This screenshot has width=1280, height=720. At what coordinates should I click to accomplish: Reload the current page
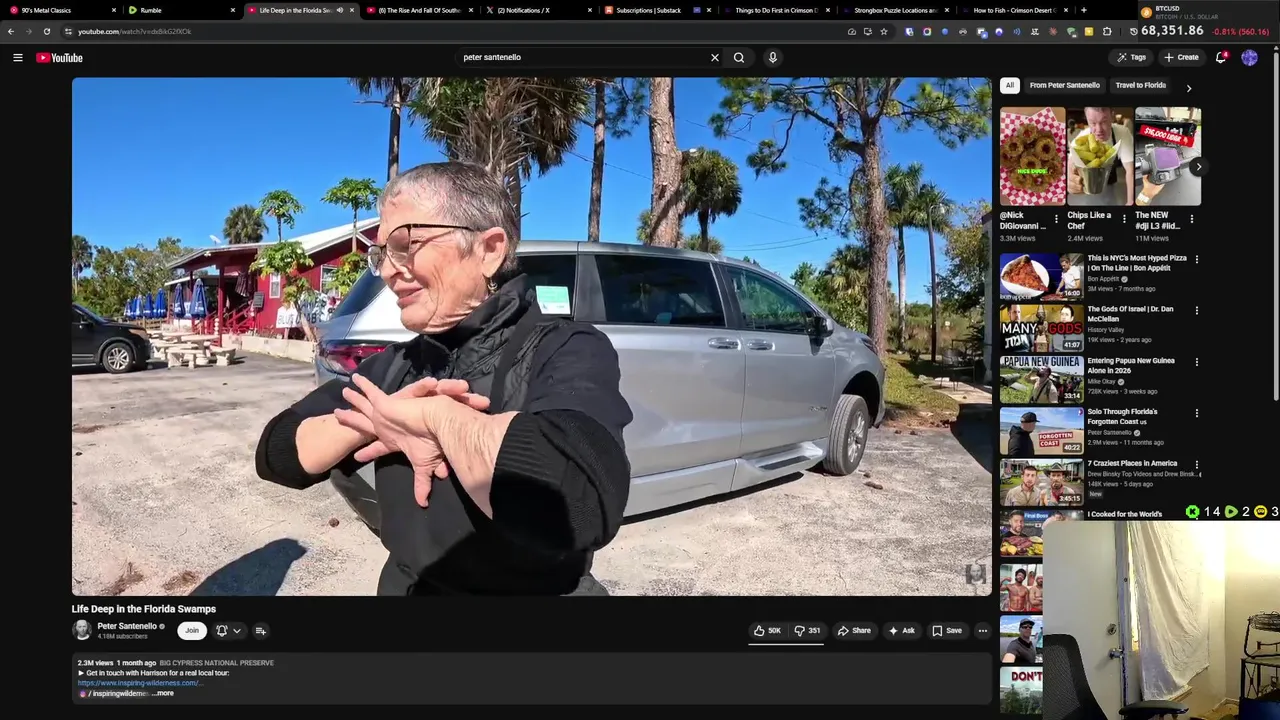tap(46, 31)
